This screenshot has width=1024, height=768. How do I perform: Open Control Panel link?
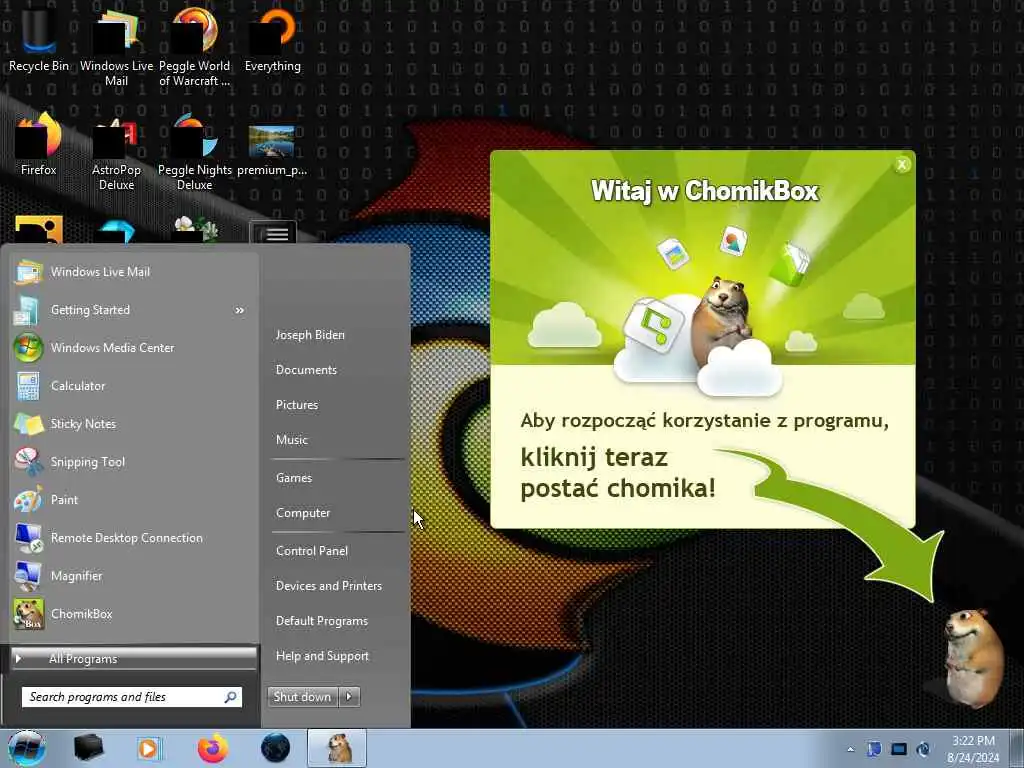pyautogui.click(x=312, y=551)
